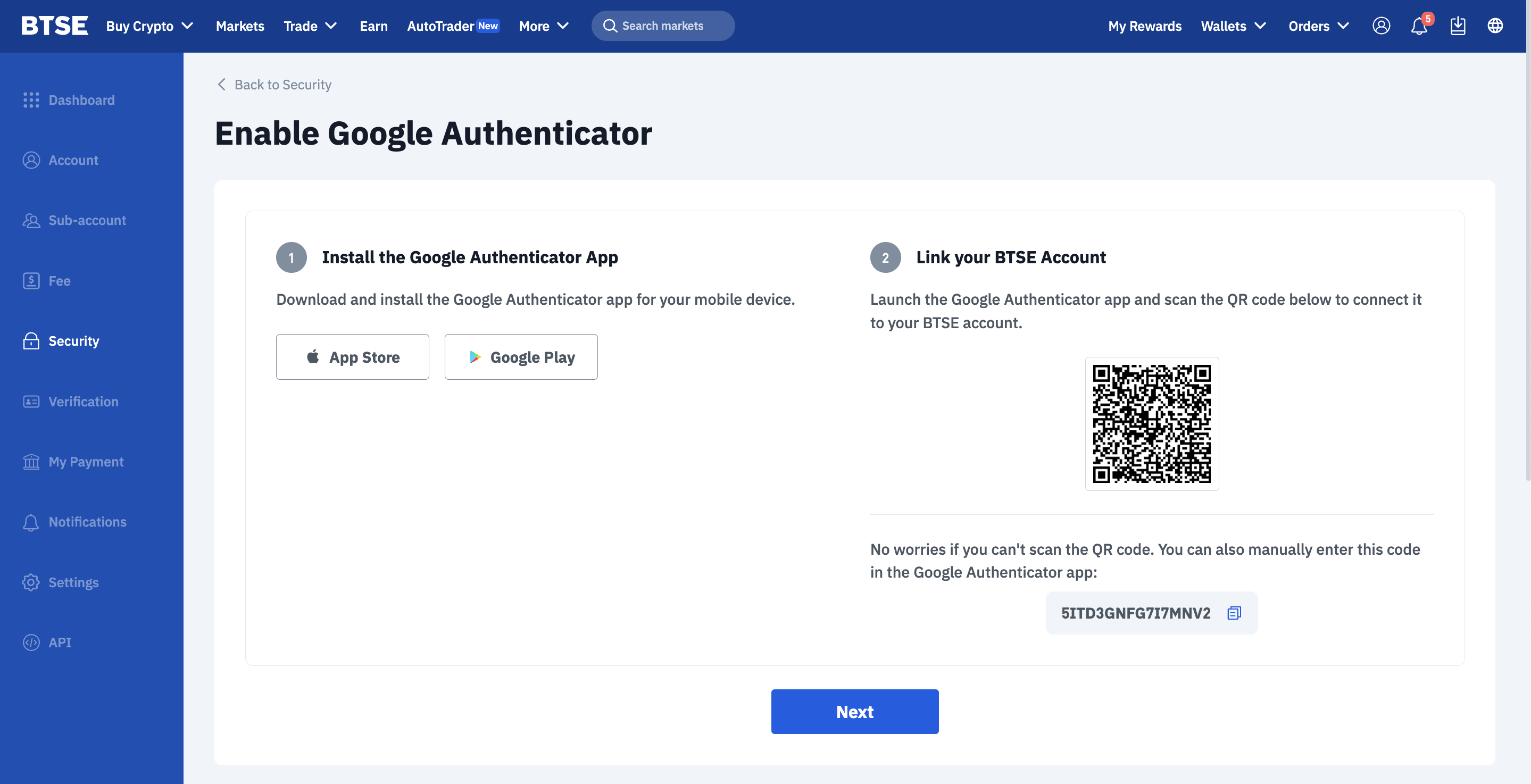The width and height of the screenshot is (1531, 784).
Task: Open the user profile icon
Action: click(x=1380, y=26)
